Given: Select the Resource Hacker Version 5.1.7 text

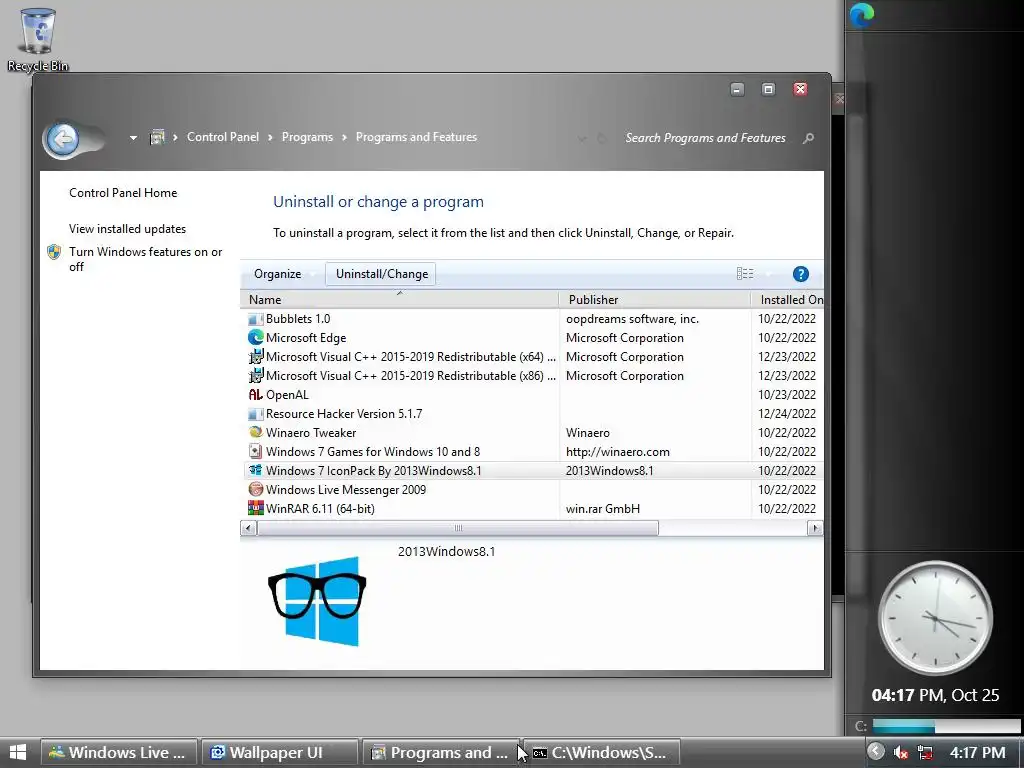Looking at the screenshot, I should [344, 414].
